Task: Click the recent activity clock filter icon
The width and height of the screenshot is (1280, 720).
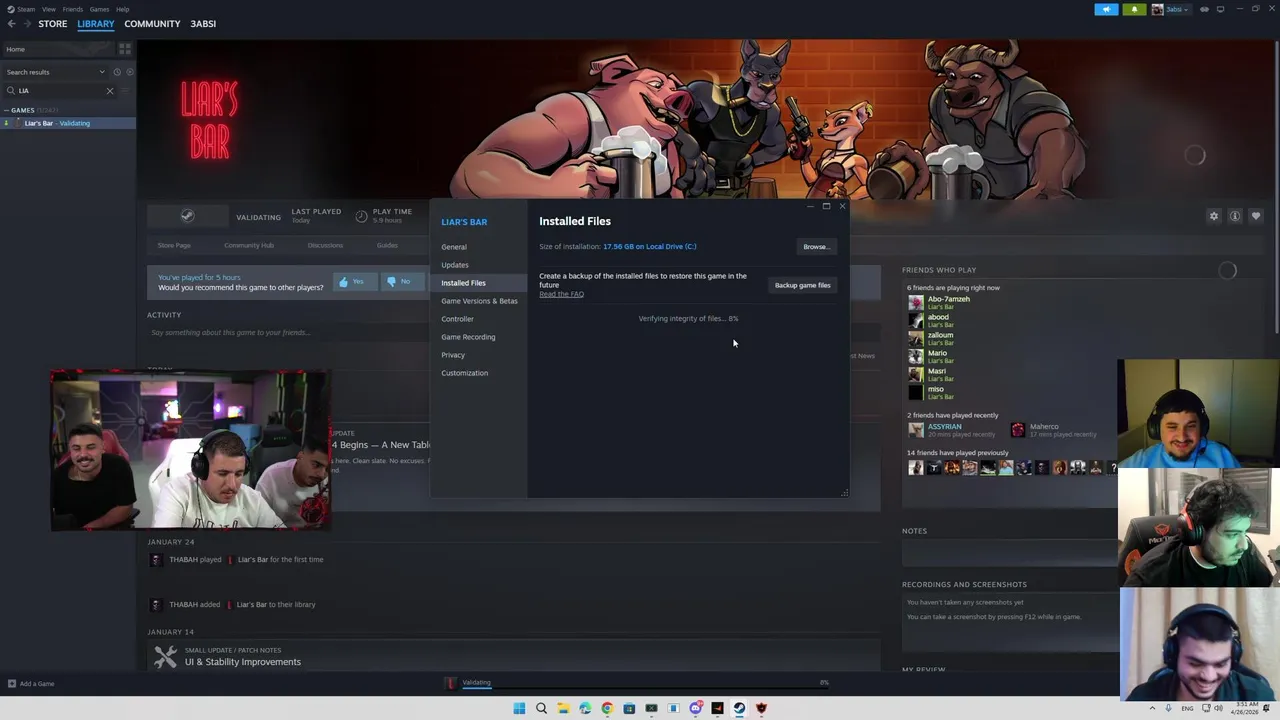Action: (116, 72)
